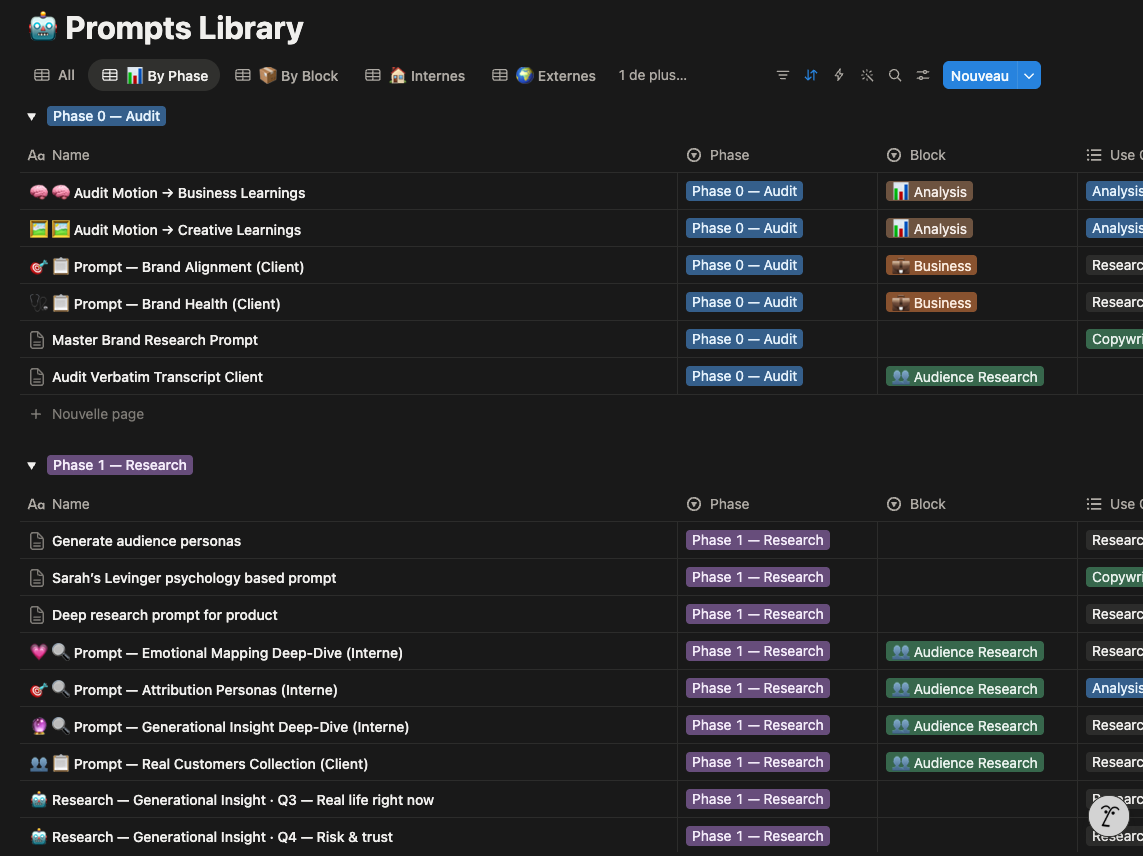
Task: Open the Externes view tab
Action: (x=543, y=75)
